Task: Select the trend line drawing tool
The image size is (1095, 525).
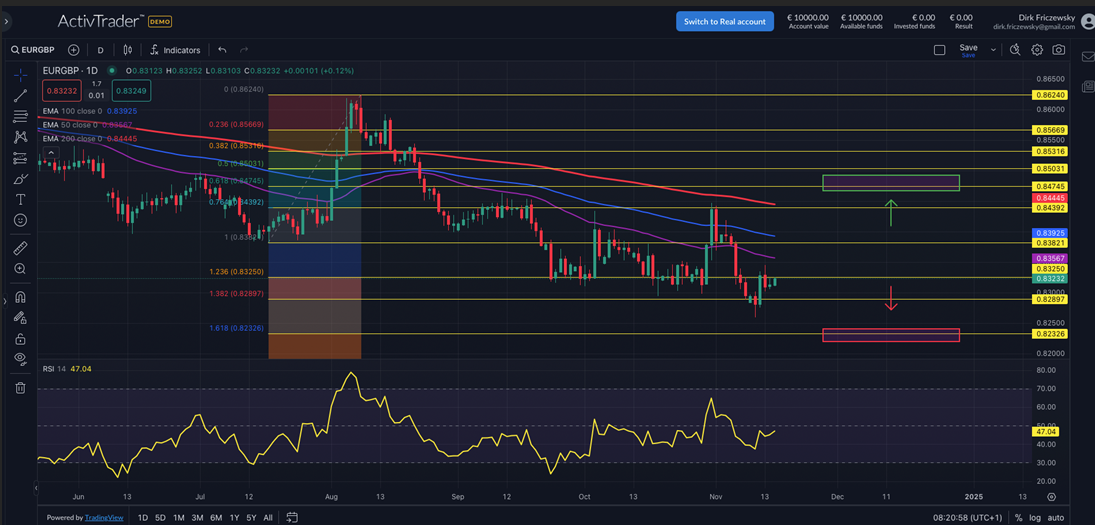Action: click(x=20, y=95)
